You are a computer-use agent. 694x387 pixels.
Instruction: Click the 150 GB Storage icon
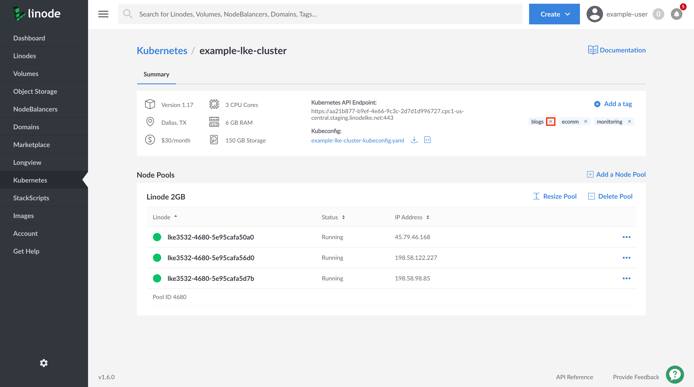point(214,140)
